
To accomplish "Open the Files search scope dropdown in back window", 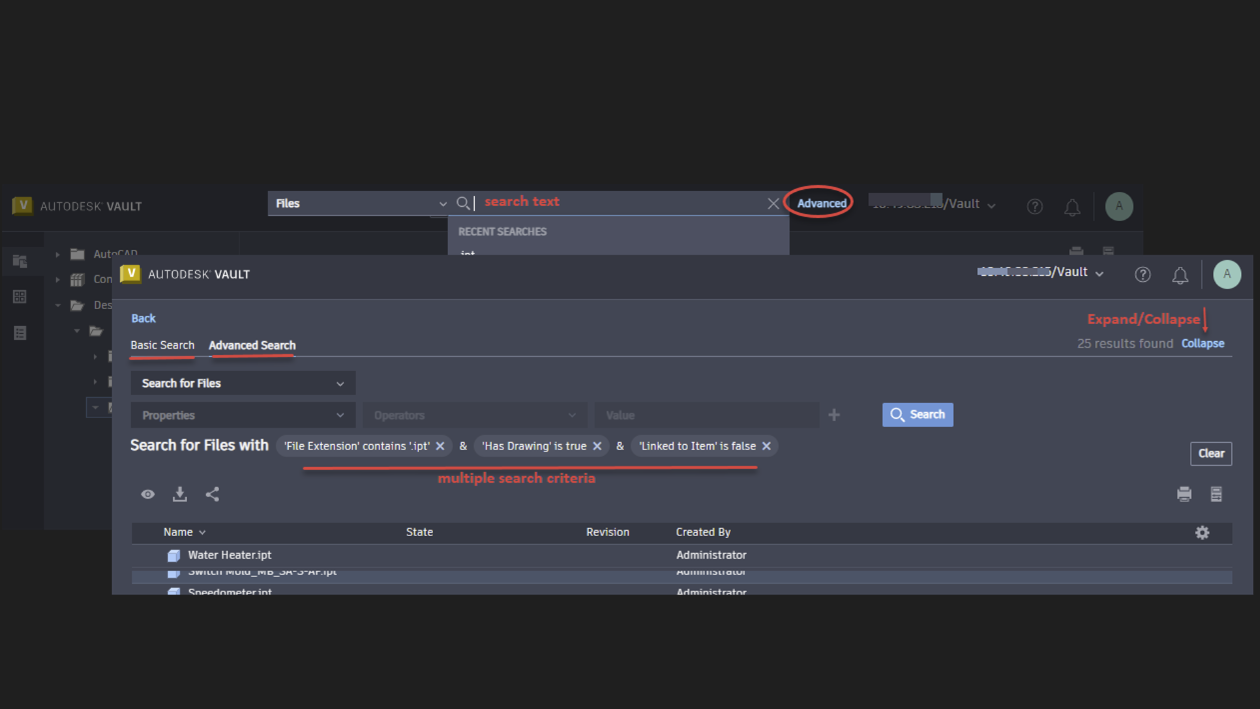I will pyautogui.click(x=359, y=203).
